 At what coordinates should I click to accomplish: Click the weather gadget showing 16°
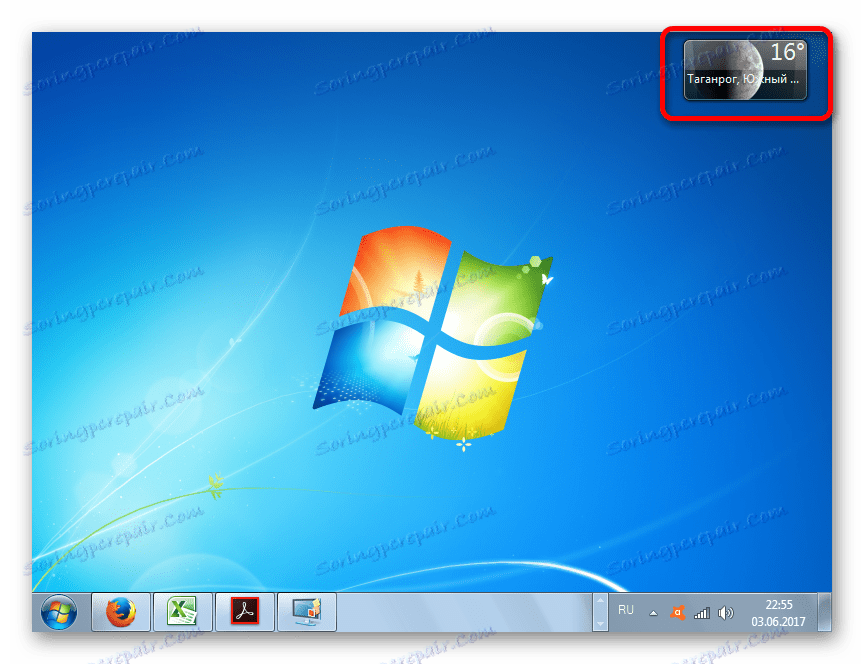[745, 70]
